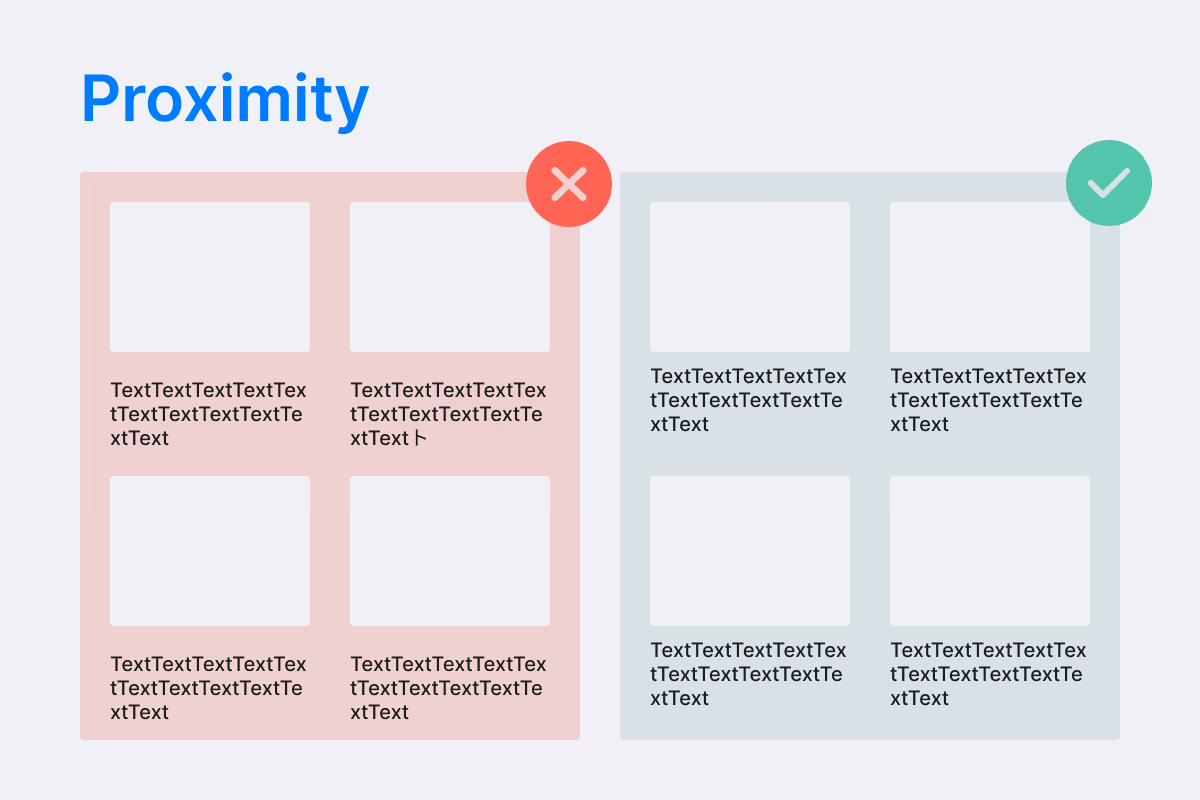This screenshot has width=1200, height=800.
Task: Select top-left image placeholder in gray panel
Action: point(750,277)
